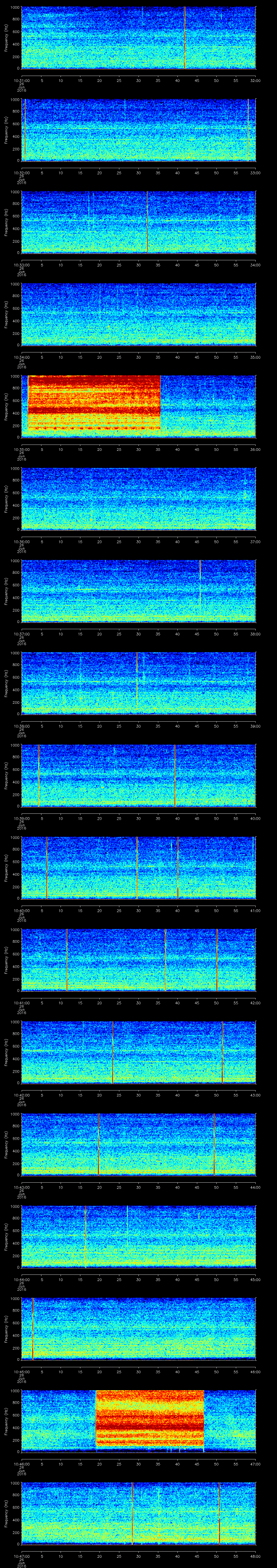Click the red spike near 3 s in the 10:45 spectrogram

(x=33, y=1329)
